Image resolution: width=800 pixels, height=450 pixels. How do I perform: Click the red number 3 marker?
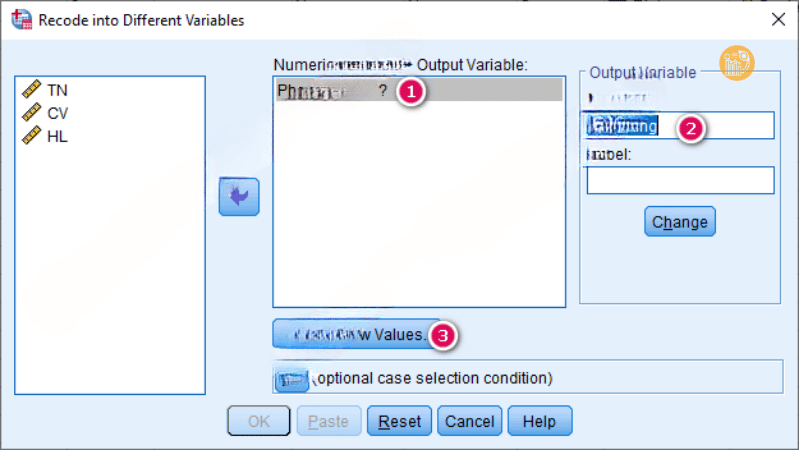444,335
